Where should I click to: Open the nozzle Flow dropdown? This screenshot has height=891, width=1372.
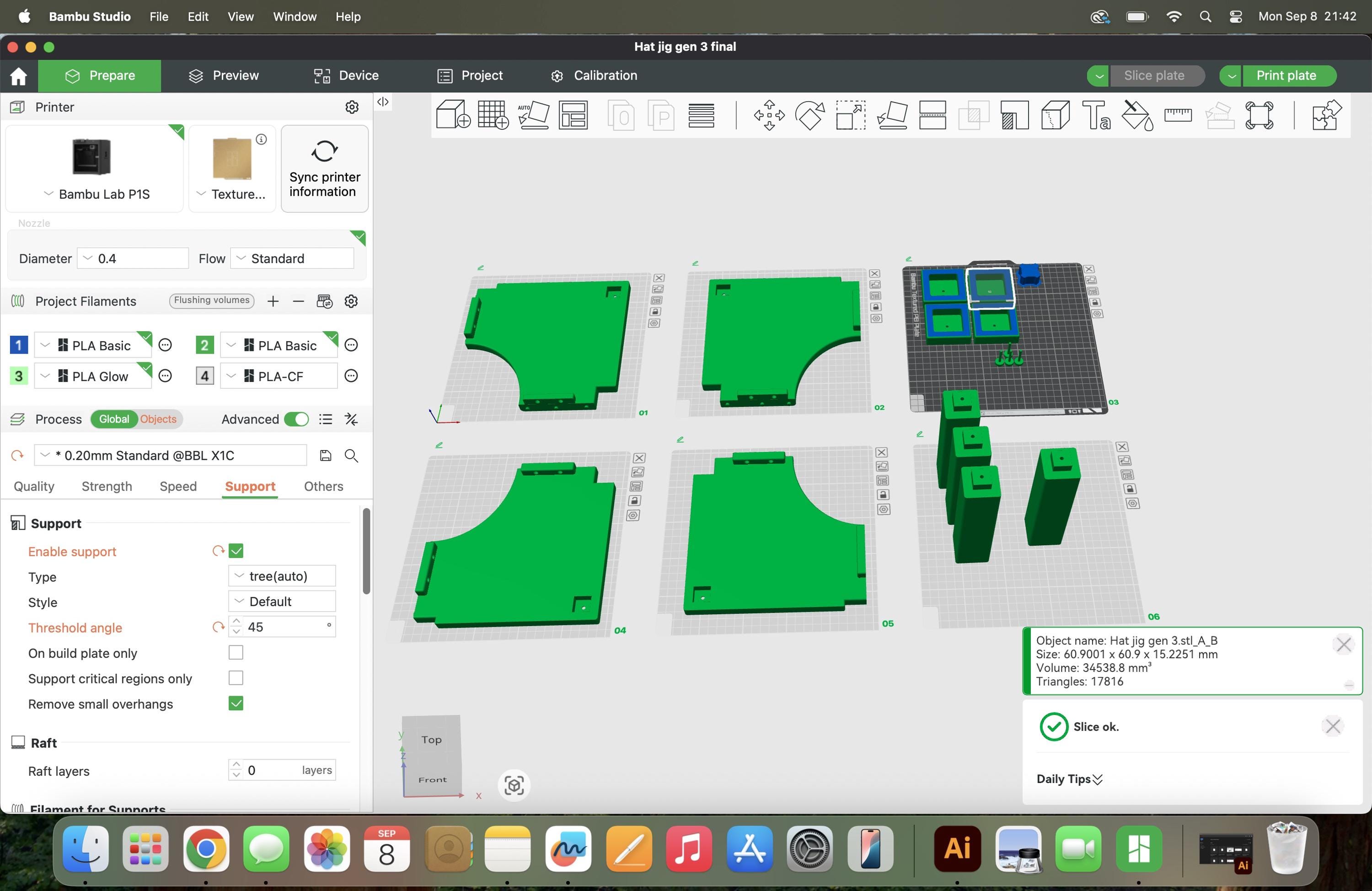pyautogui.click(x=292, y=258)
